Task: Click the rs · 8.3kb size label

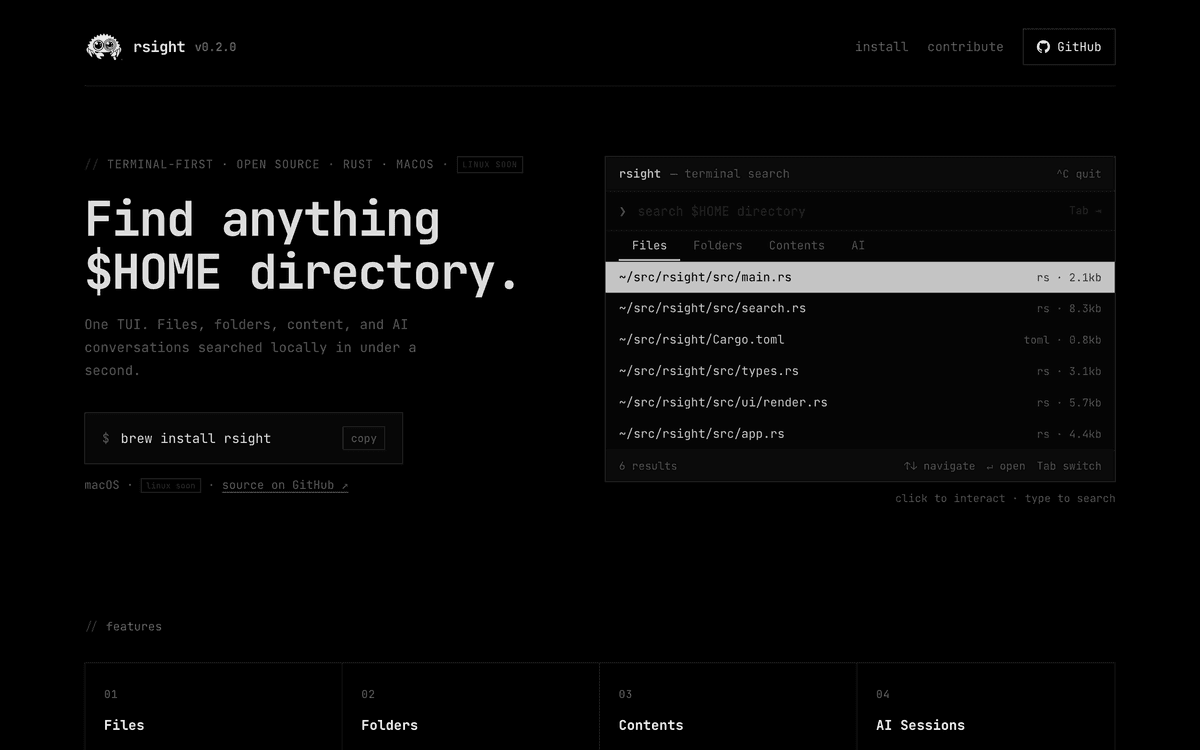Action: coord(1069,308)
